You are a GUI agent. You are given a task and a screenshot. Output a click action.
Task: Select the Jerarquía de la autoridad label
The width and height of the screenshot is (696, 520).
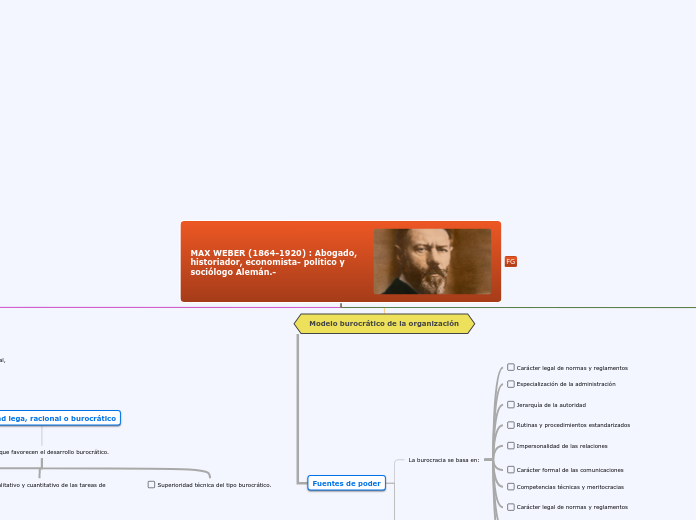pyautogui.click(x=551, y=405)
